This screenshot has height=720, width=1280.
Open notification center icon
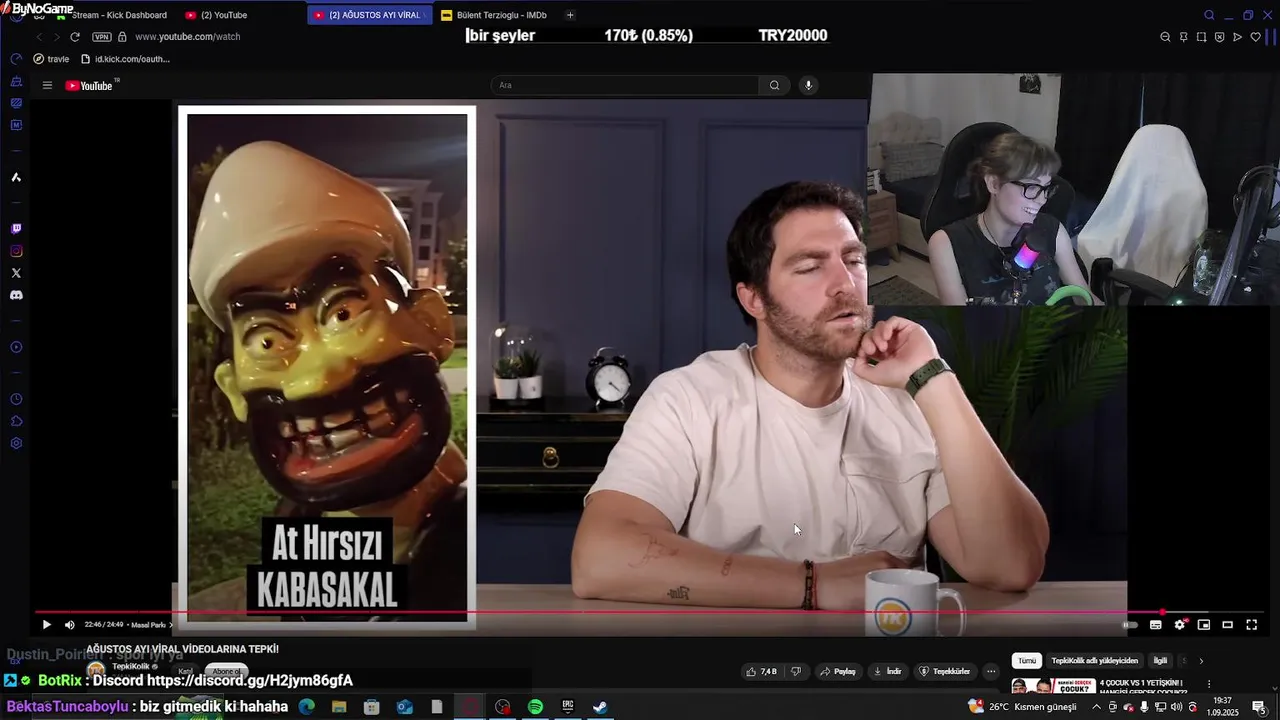[x=1258, y=707]
